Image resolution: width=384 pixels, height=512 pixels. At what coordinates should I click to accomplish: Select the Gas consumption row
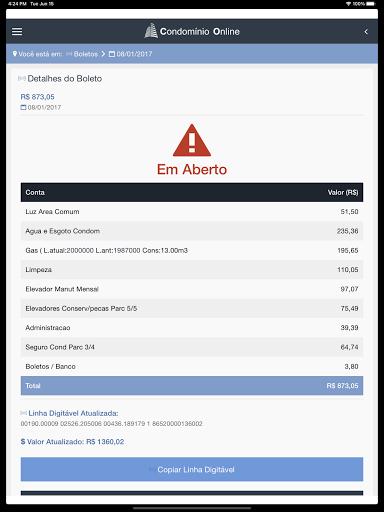click(x=192, y=250)
